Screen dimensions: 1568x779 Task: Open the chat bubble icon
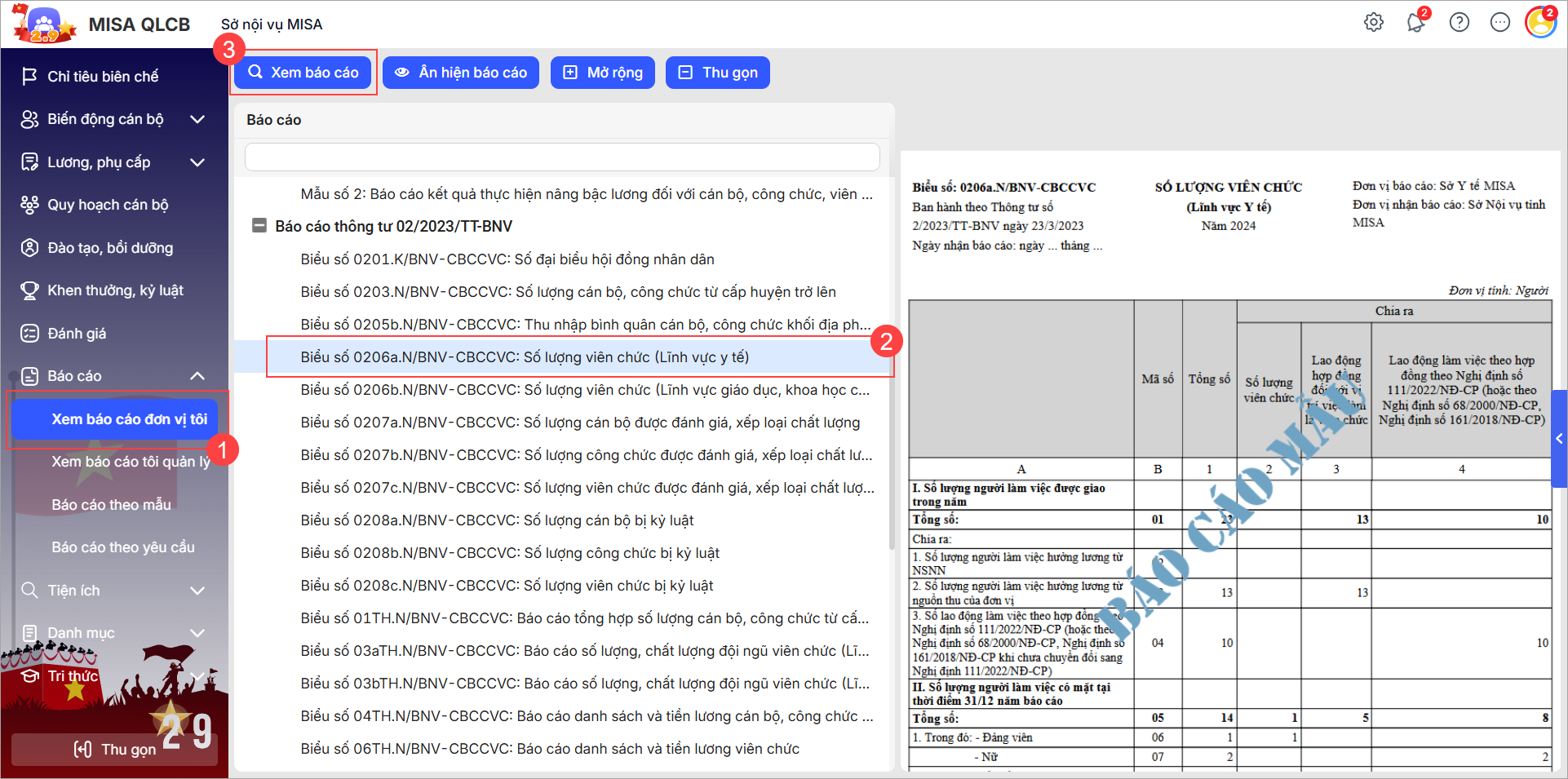click(x=1499, y=23)
